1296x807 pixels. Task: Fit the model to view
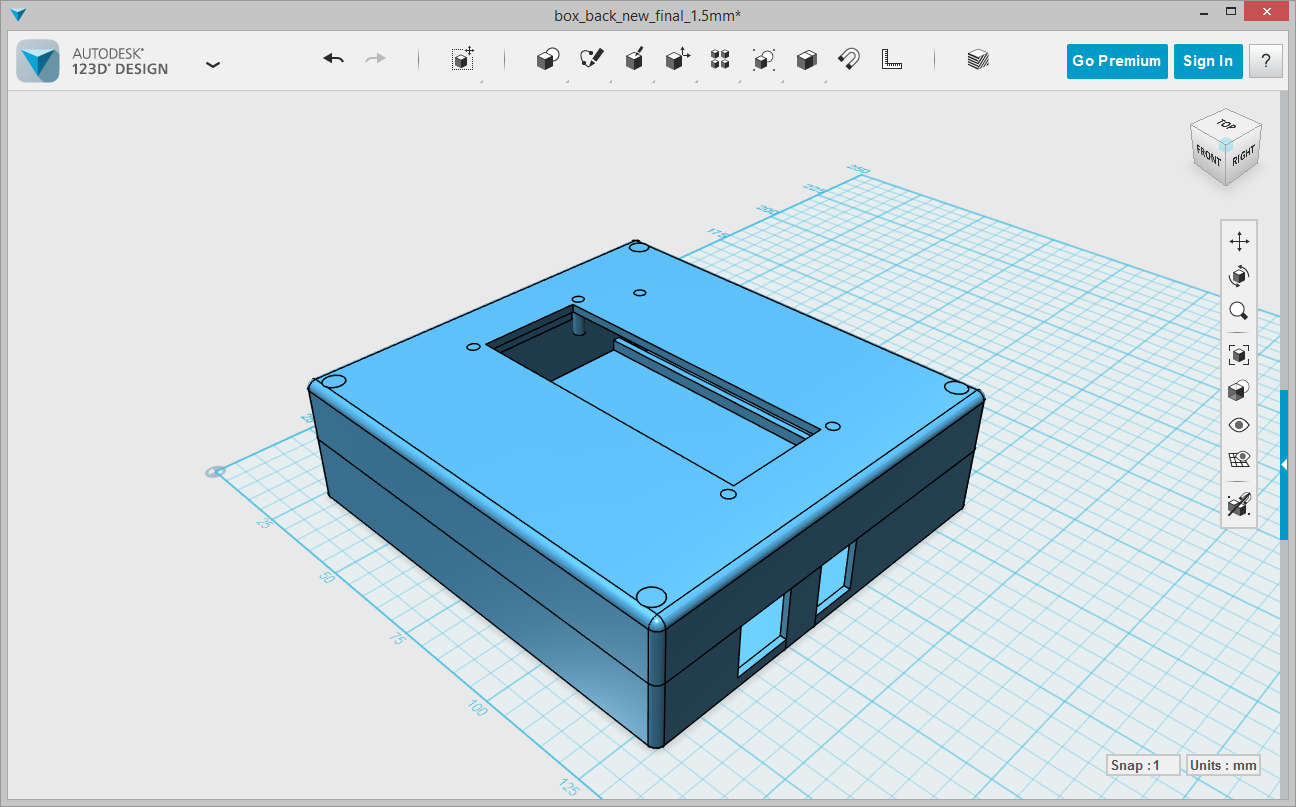[1239, 355]
